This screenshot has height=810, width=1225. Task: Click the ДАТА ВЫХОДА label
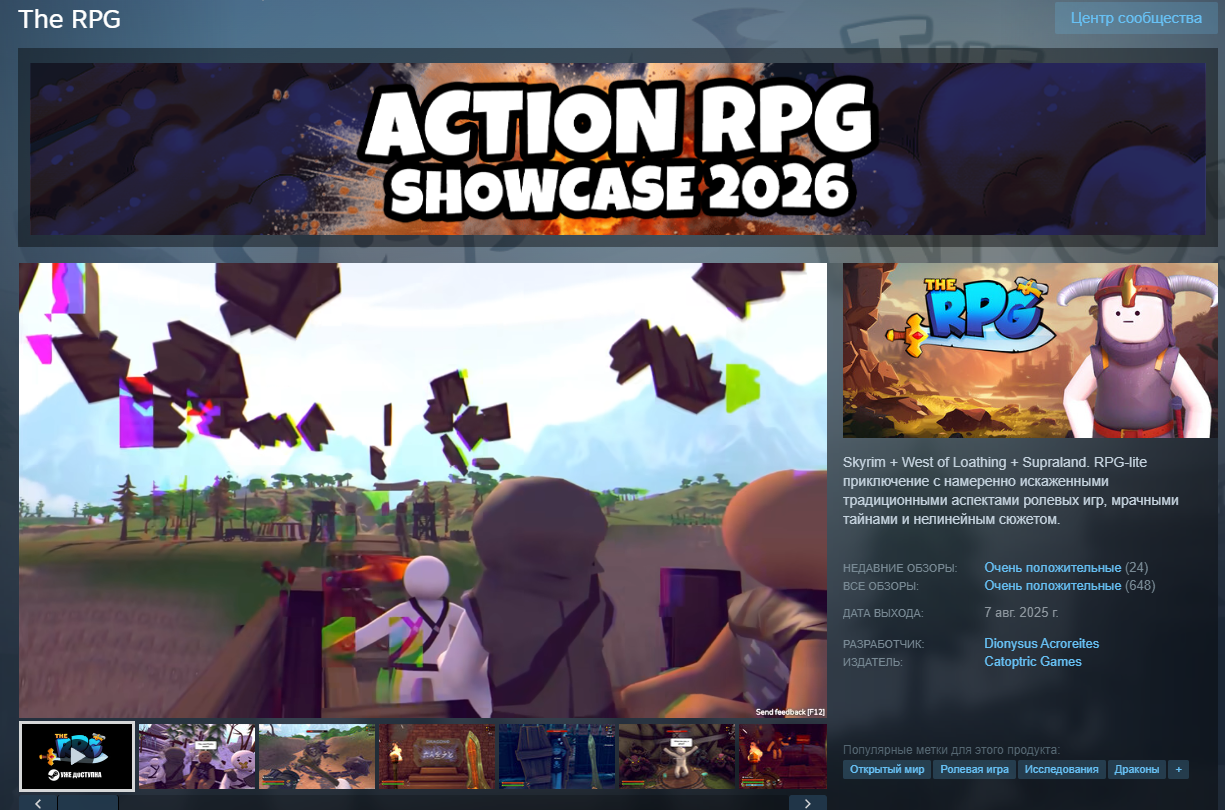tap(883, 613)
